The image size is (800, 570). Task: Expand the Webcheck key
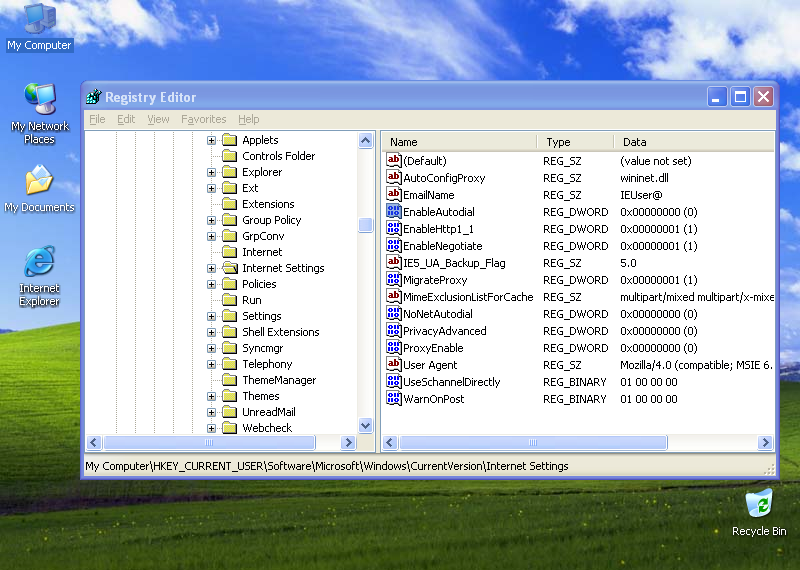pos(211,428)
